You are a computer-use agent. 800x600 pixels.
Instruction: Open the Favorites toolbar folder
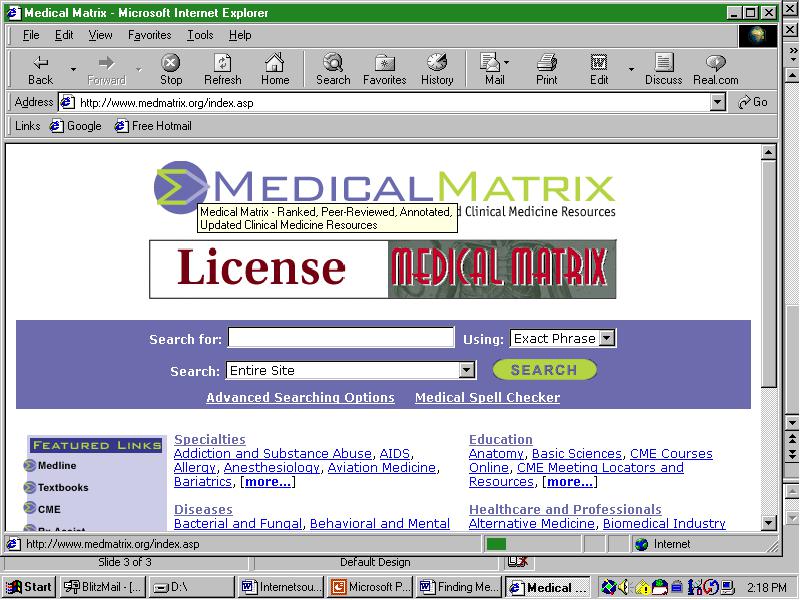tap(385, 70)
